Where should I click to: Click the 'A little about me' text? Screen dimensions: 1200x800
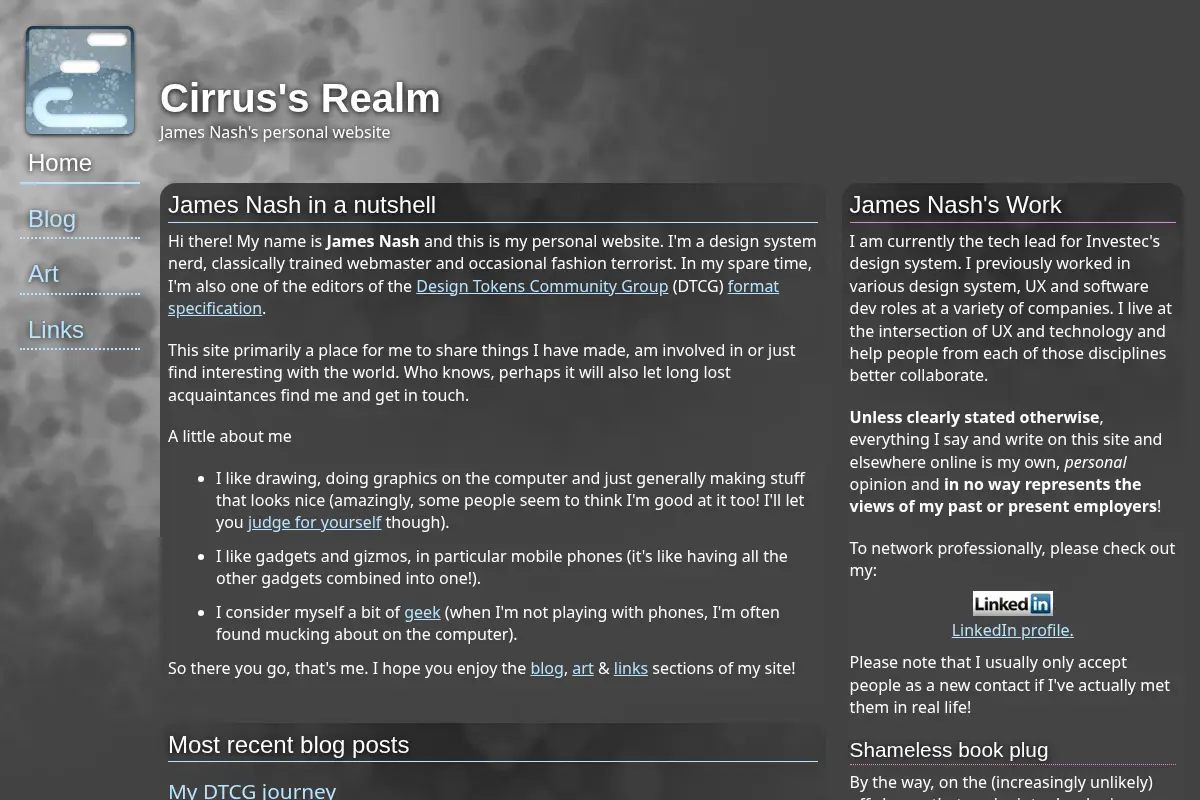tap(230, 436)
